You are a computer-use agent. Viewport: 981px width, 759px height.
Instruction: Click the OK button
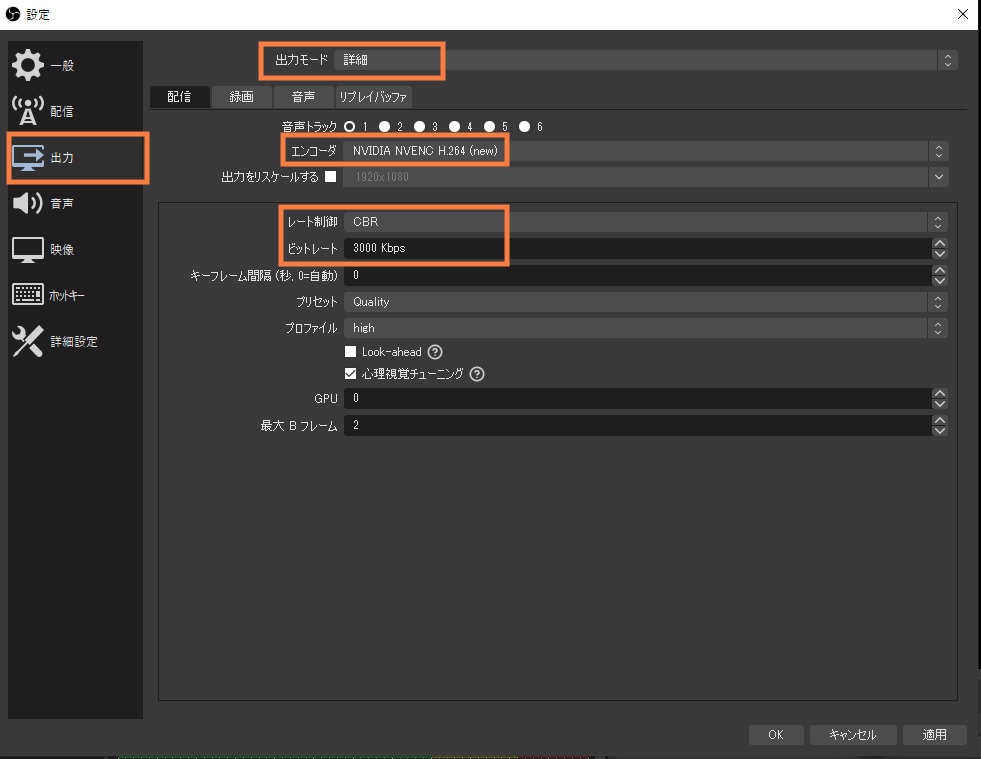776,735
